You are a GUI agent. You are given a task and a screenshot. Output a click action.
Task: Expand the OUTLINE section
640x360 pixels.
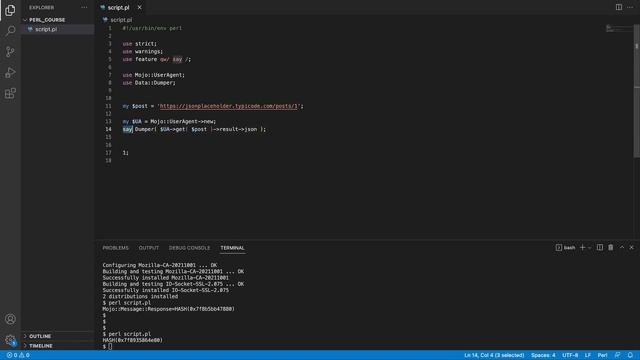(x=40, y=336)
